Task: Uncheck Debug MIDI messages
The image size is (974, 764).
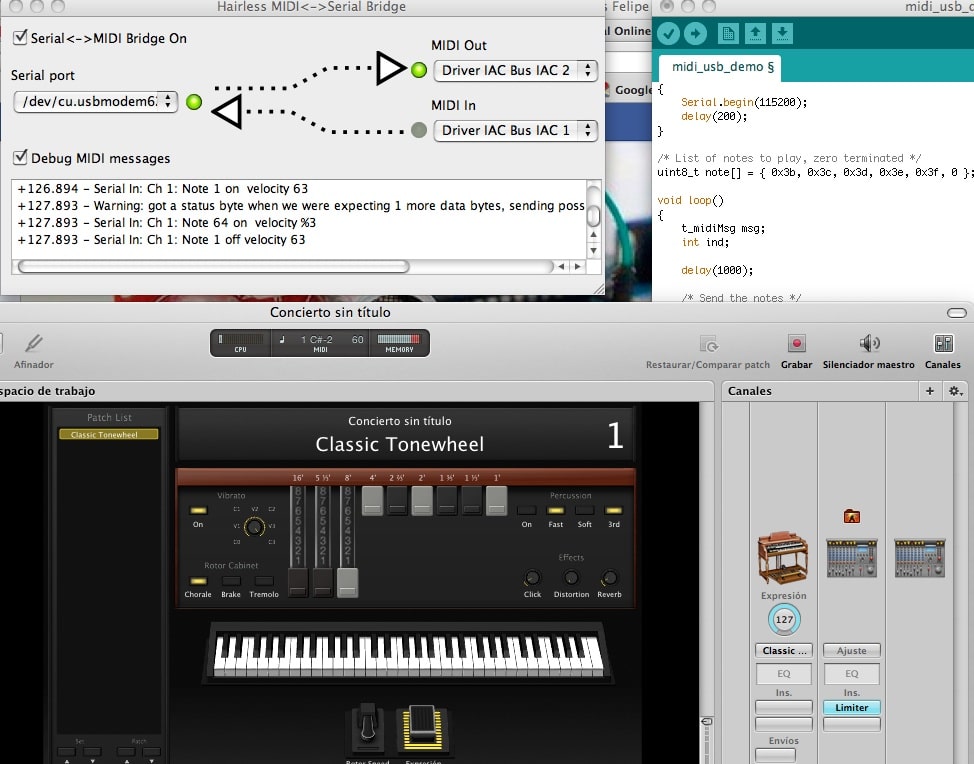Action: (20, 158)
